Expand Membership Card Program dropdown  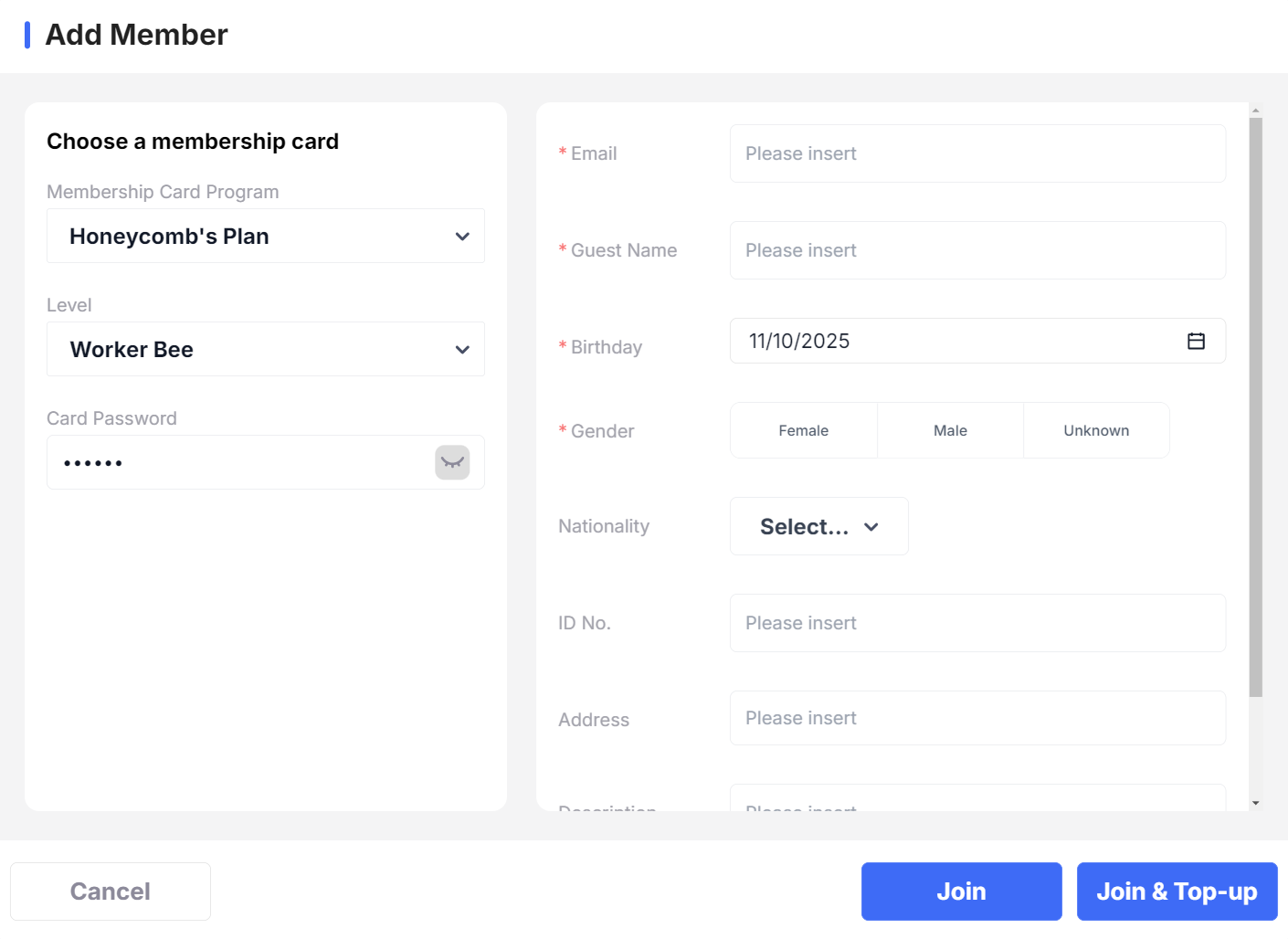coord(266,236)
